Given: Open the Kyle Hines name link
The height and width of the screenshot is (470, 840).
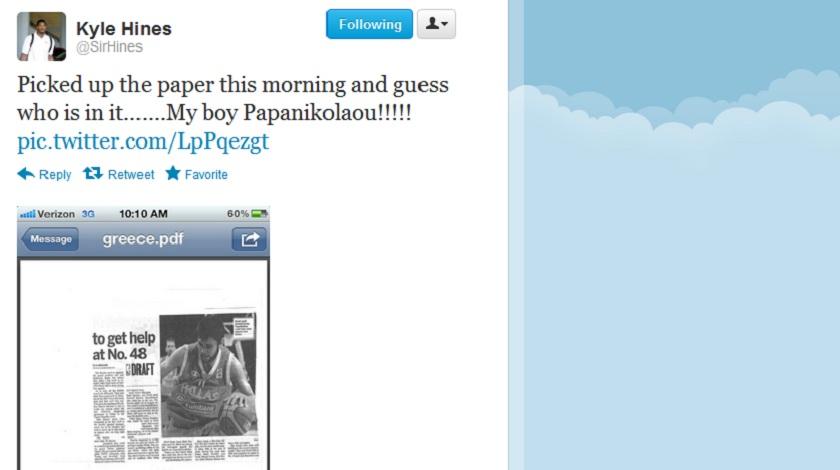Looking at the screenshot, I should (124, 28).
